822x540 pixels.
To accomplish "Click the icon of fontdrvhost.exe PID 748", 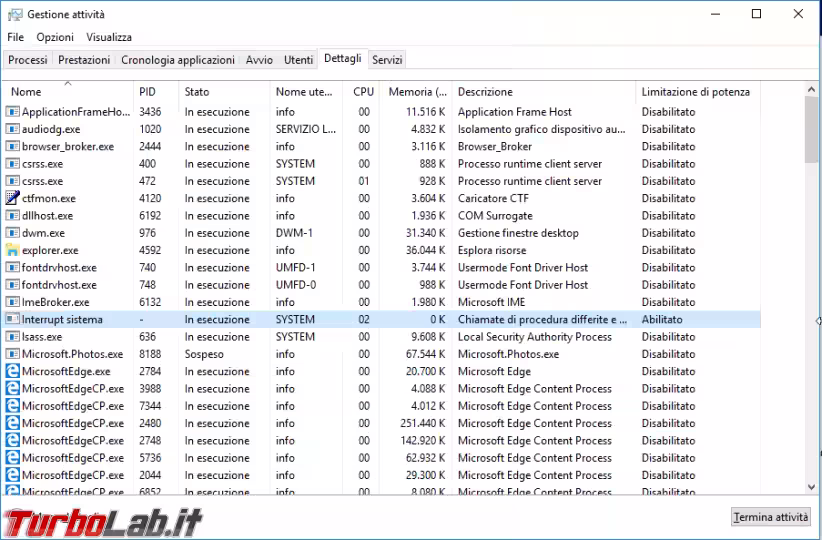I will click(x=13, y=285).
